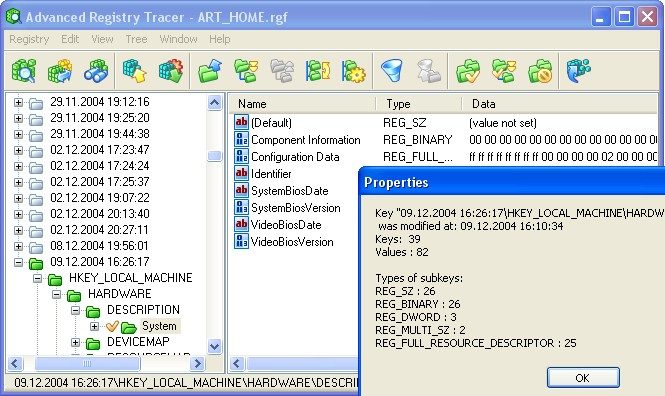Click the tree pane scroll right arrow
Screen dimensions: 665x396
coord(198,363)
